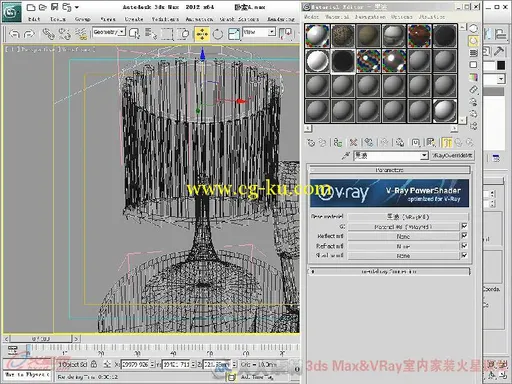Click the Save File icon in quick access toolbar
The width and height of the screenshot is (512, 384).
coord(54,7)
